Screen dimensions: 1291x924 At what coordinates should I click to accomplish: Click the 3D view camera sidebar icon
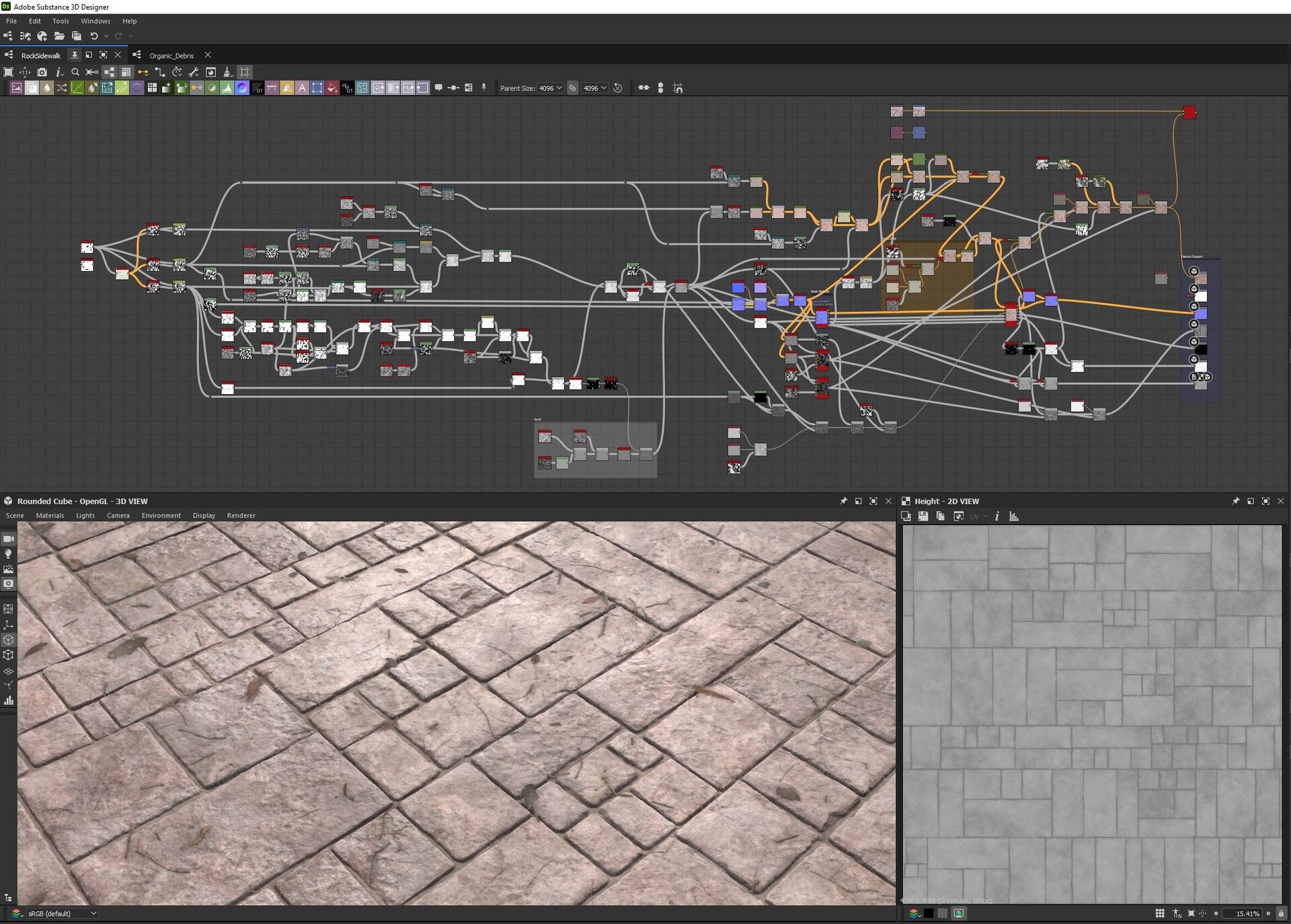point(9,539)
